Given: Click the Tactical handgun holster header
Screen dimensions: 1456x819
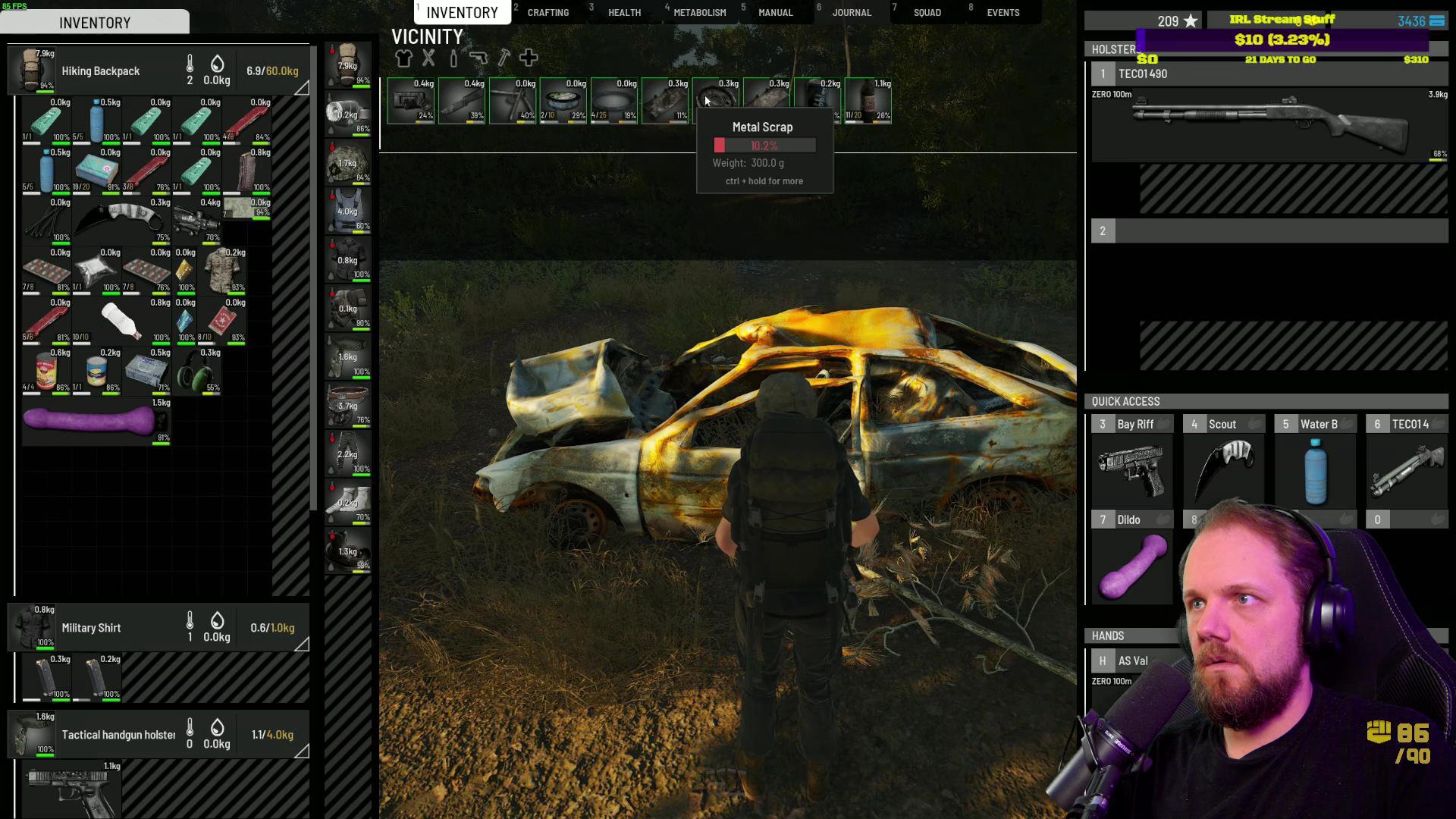Looking at the screenshot, I should (x=158, y=735).
